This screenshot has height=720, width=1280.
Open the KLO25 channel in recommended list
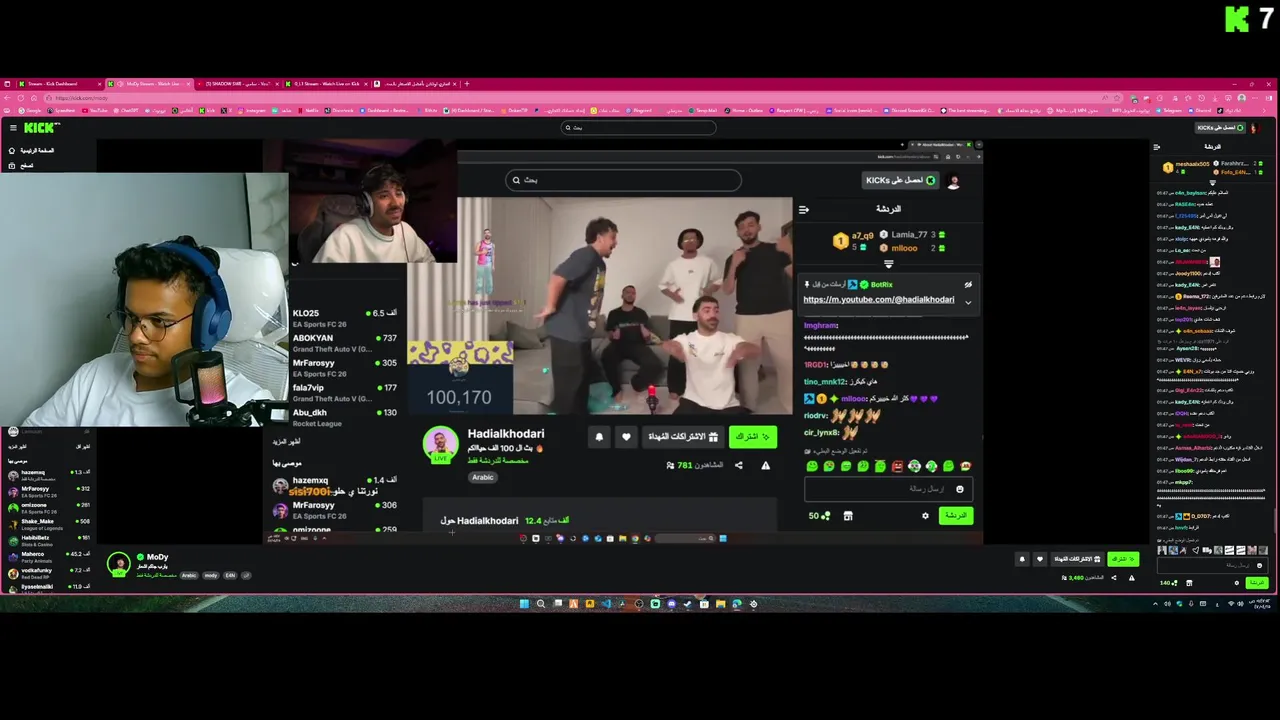pos(345,318)
